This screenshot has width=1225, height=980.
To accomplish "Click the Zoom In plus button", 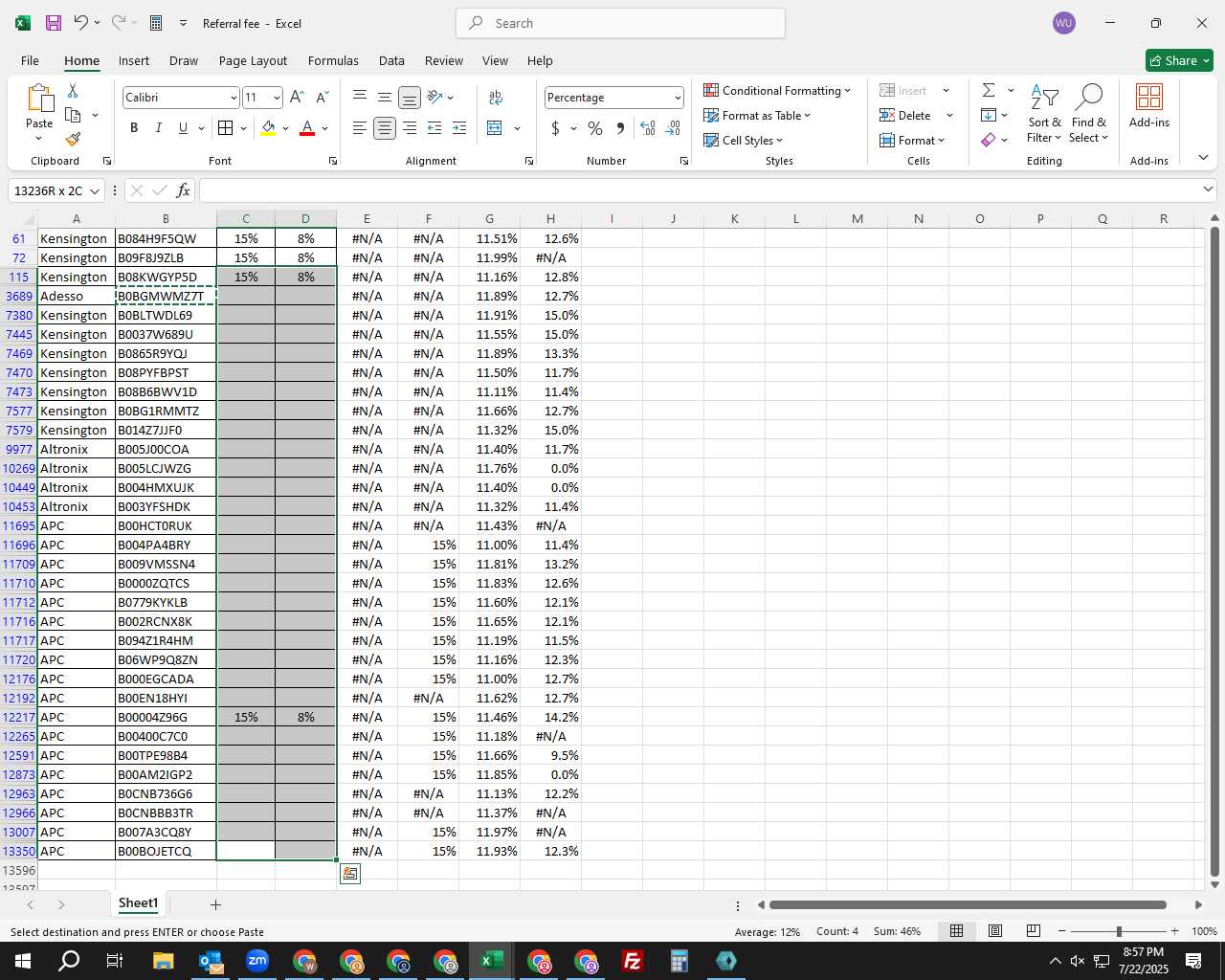I will coord(1174,931).
